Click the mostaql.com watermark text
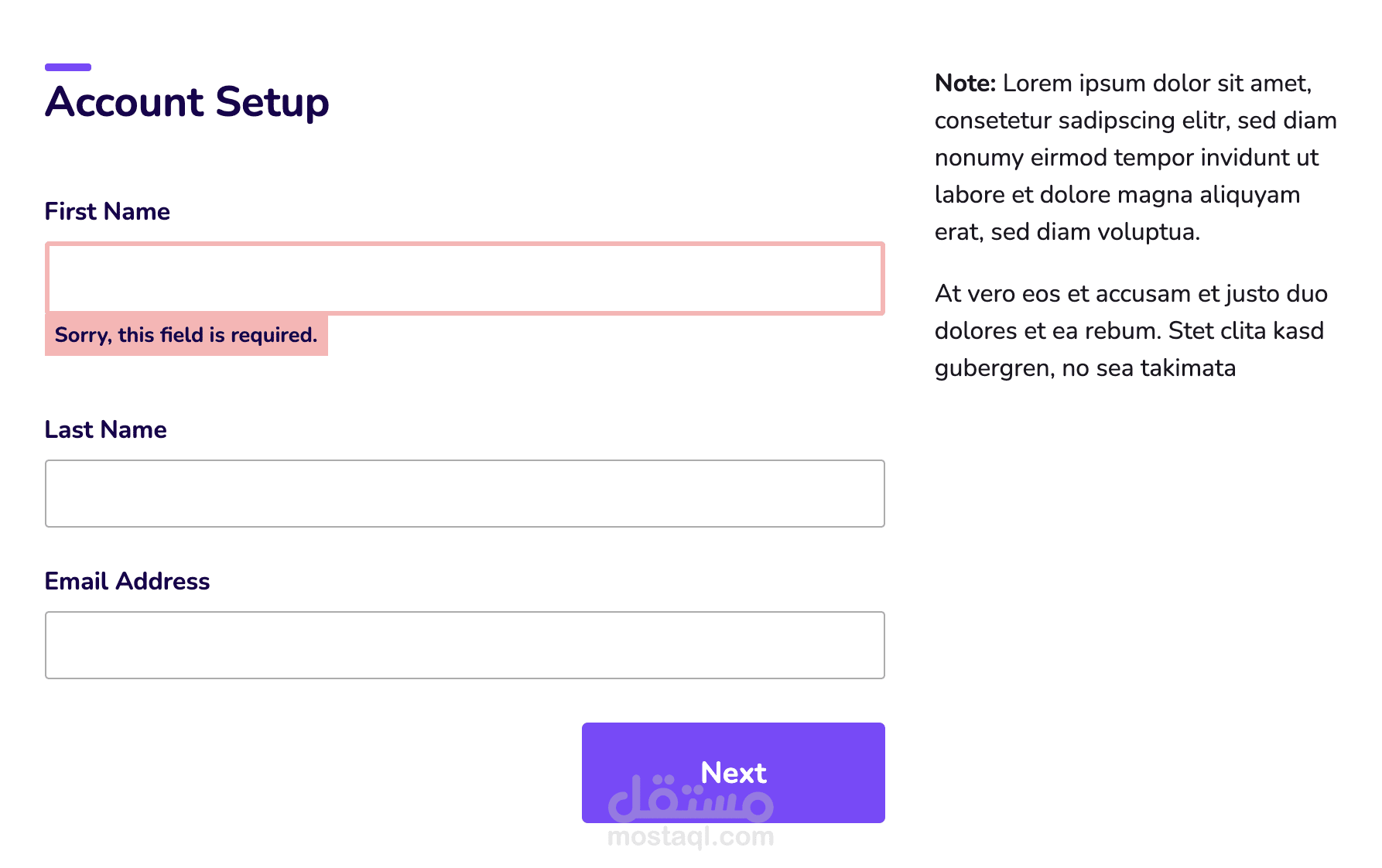Viewport: 1382px width, 868px height. click(690, 837)
